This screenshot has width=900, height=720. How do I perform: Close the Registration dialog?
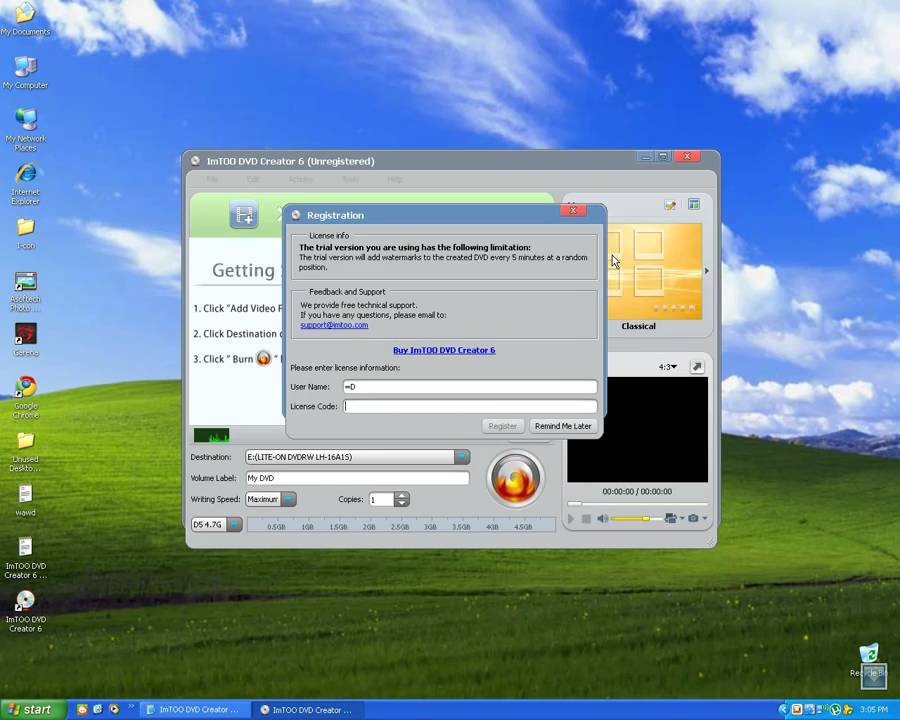click(573, 210)
